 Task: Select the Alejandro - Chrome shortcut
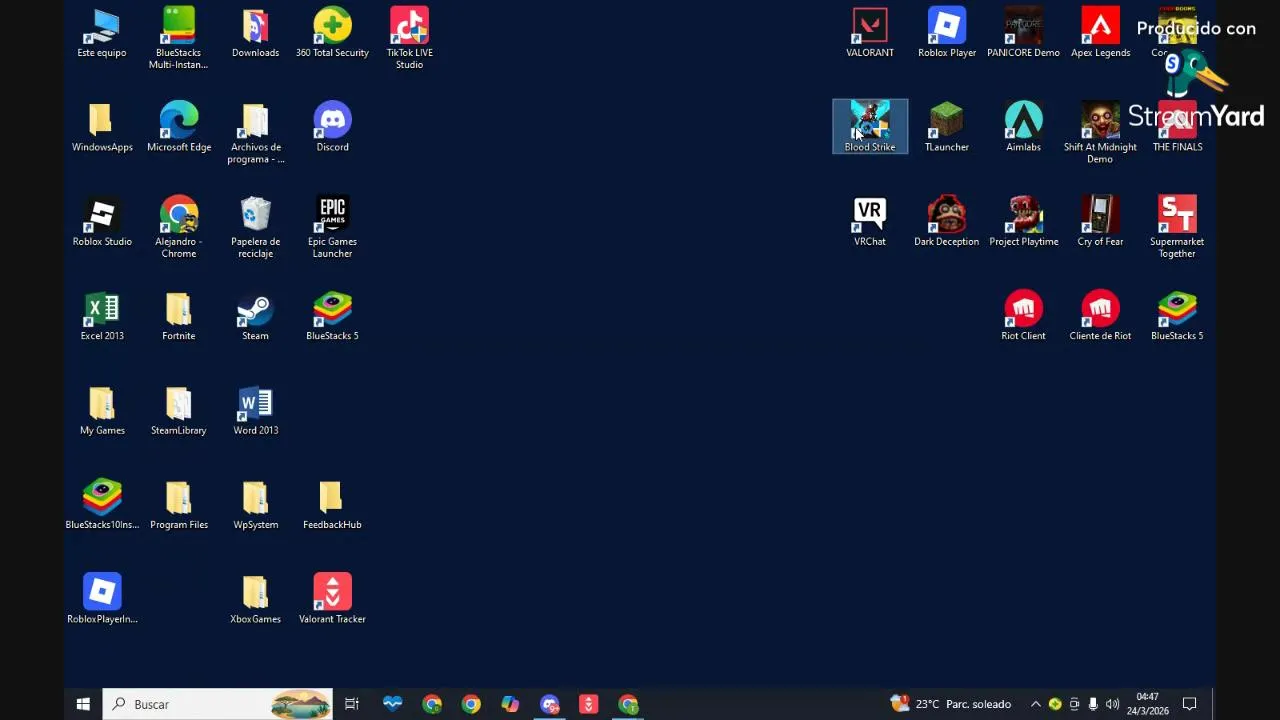[x=179, y=228]
